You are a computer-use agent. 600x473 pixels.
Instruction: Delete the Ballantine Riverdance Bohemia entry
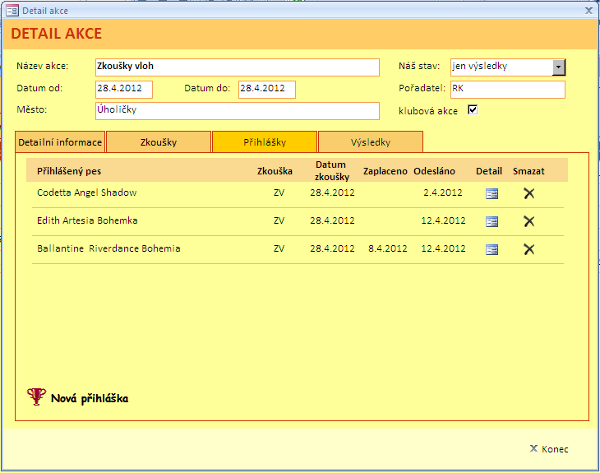pyautogui.click(x=529, y=250)
